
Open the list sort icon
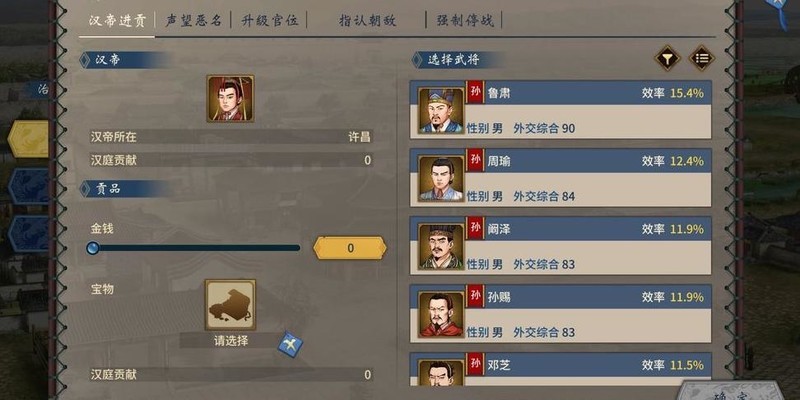tap(702, 59)
